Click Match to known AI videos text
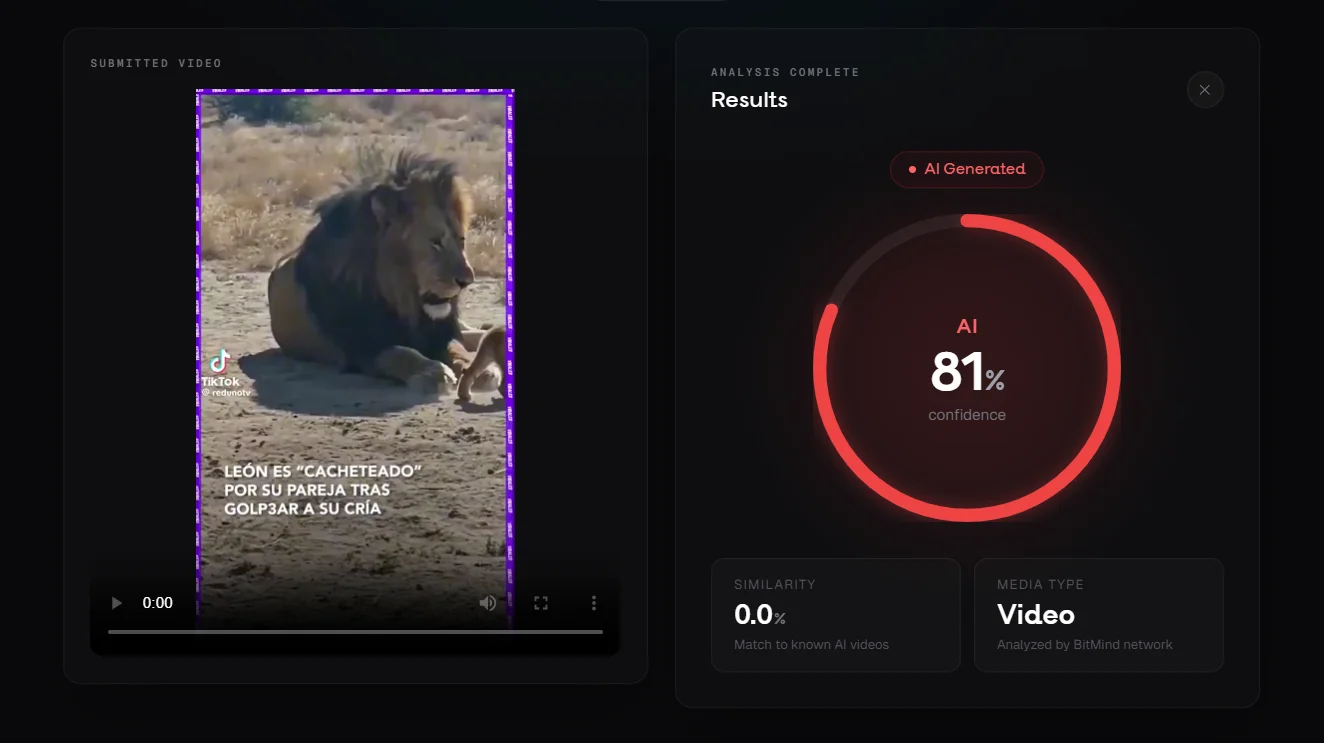 [811, 645]
